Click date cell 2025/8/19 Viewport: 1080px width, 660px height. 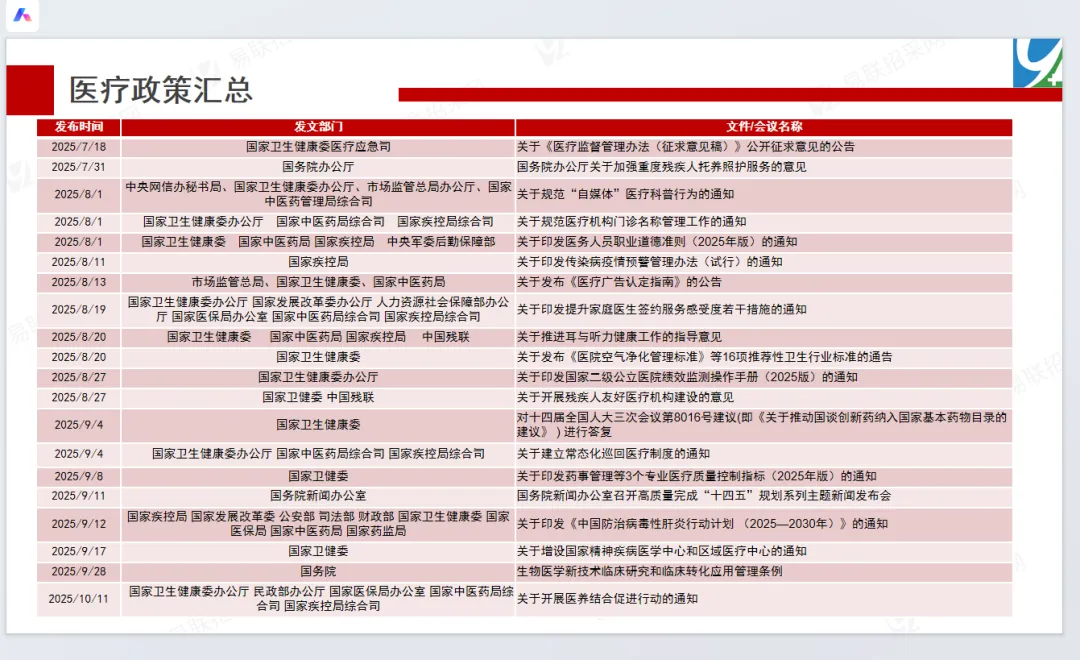(79, 309)
